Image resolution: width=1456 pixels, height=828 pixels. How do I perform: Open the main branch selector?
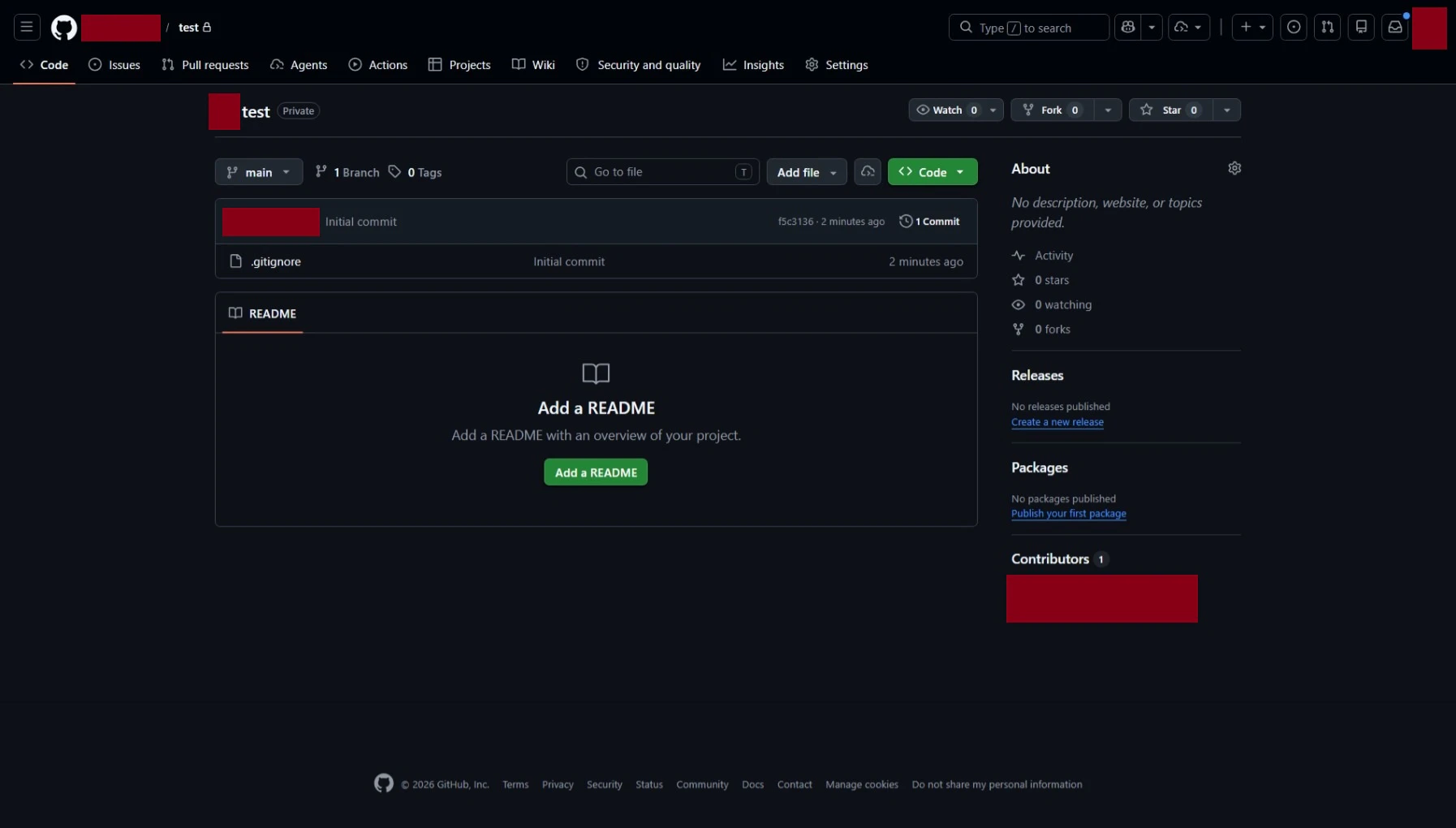(259, 172)
